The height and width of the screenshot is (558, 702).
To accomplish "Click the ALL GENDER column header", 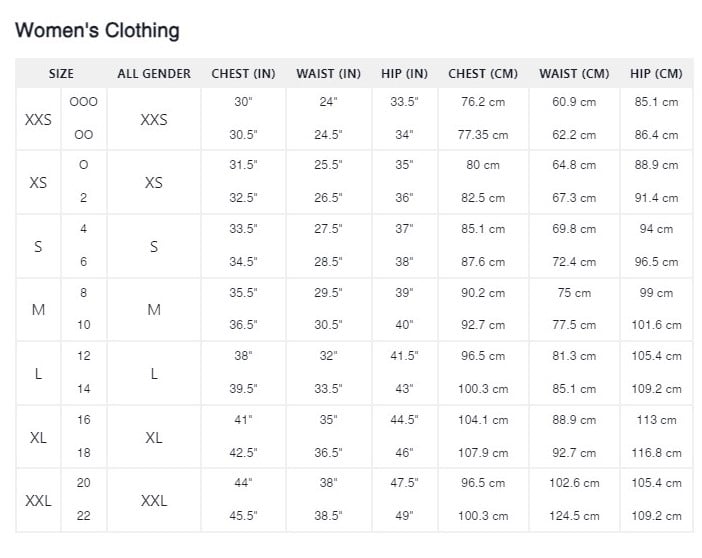I will pos(154,73).
